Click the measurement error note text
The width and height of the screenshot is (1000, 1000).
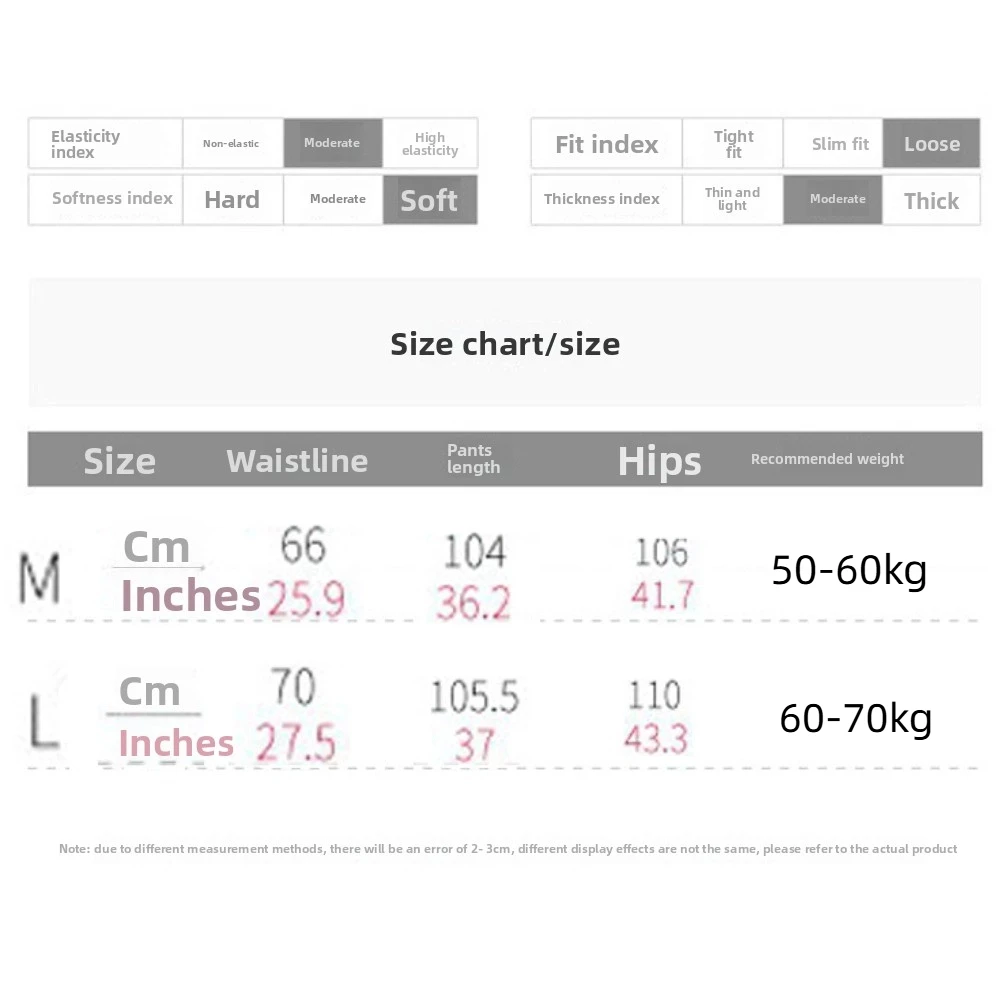click(x=508, y=849)
